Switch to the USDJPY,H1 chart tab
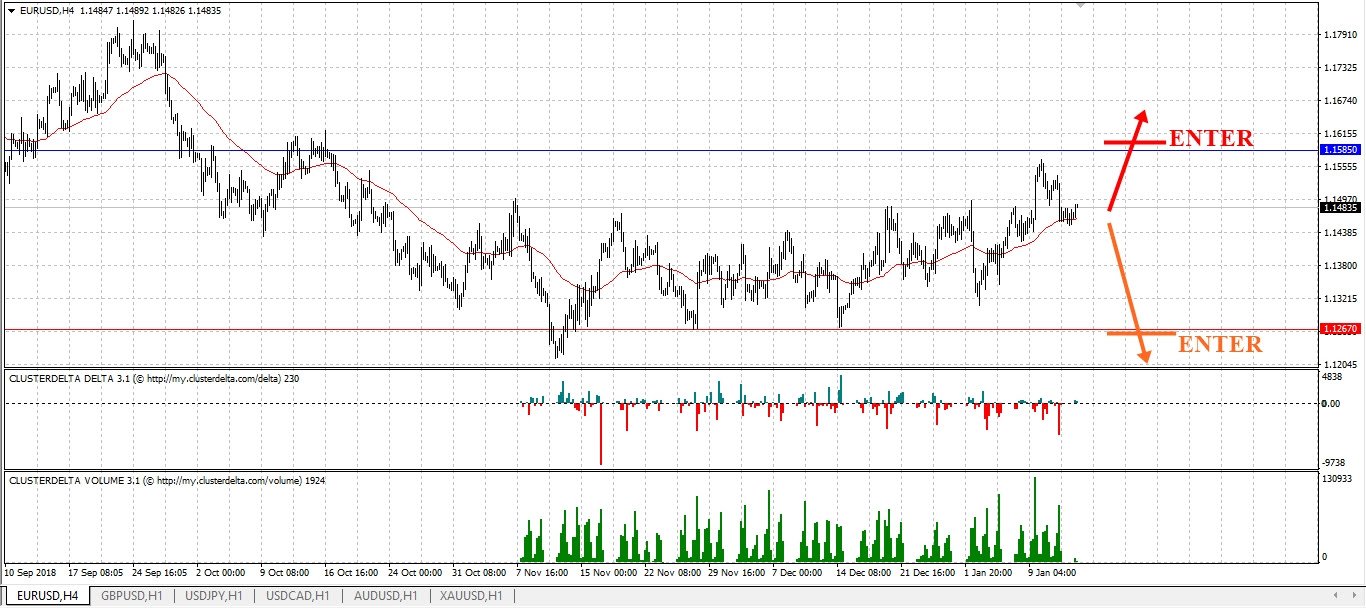The height and width of the screenshot is (608, 1366). tap(214, 596)
